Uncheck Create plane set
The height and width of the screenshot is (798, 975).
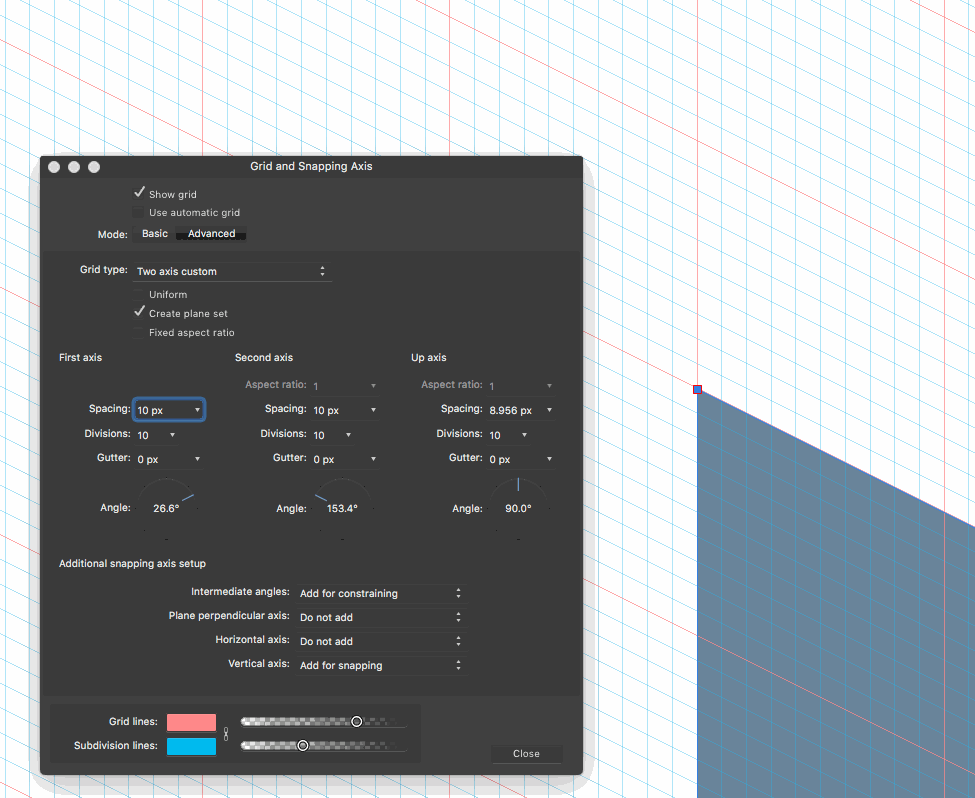140,312
